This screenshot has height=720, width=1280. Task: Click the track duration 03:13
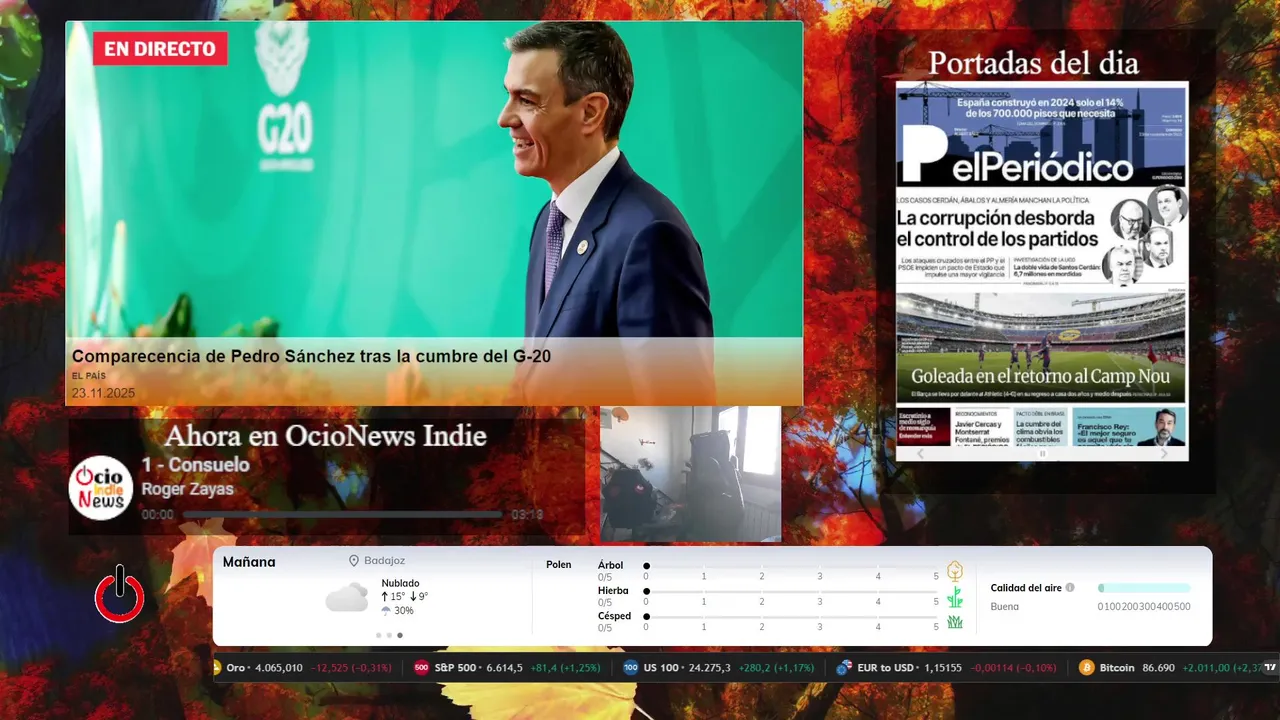tap(527, 515)
